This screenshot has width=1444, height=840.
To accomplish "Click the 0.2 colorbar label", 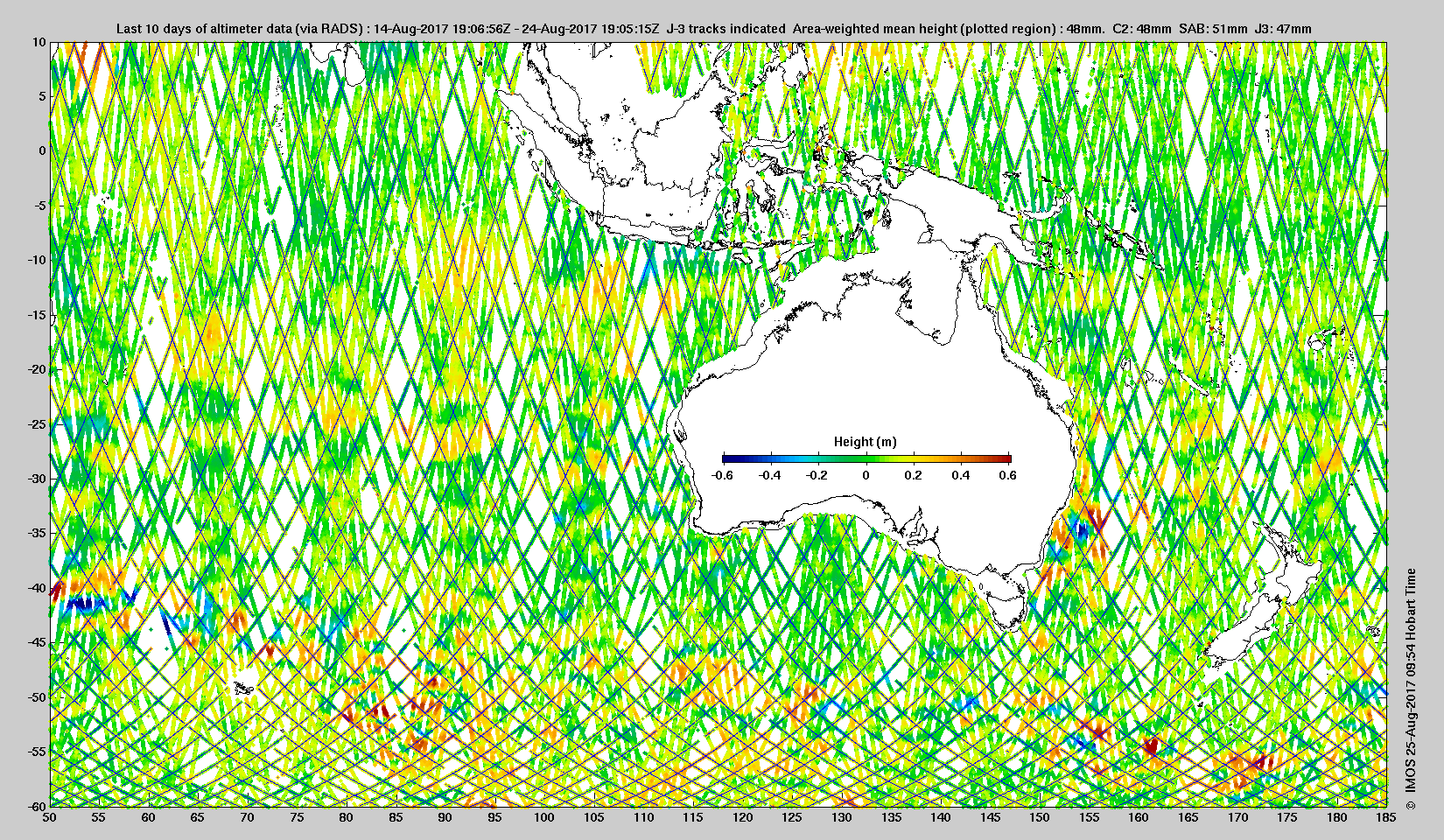I will point(913,475).
